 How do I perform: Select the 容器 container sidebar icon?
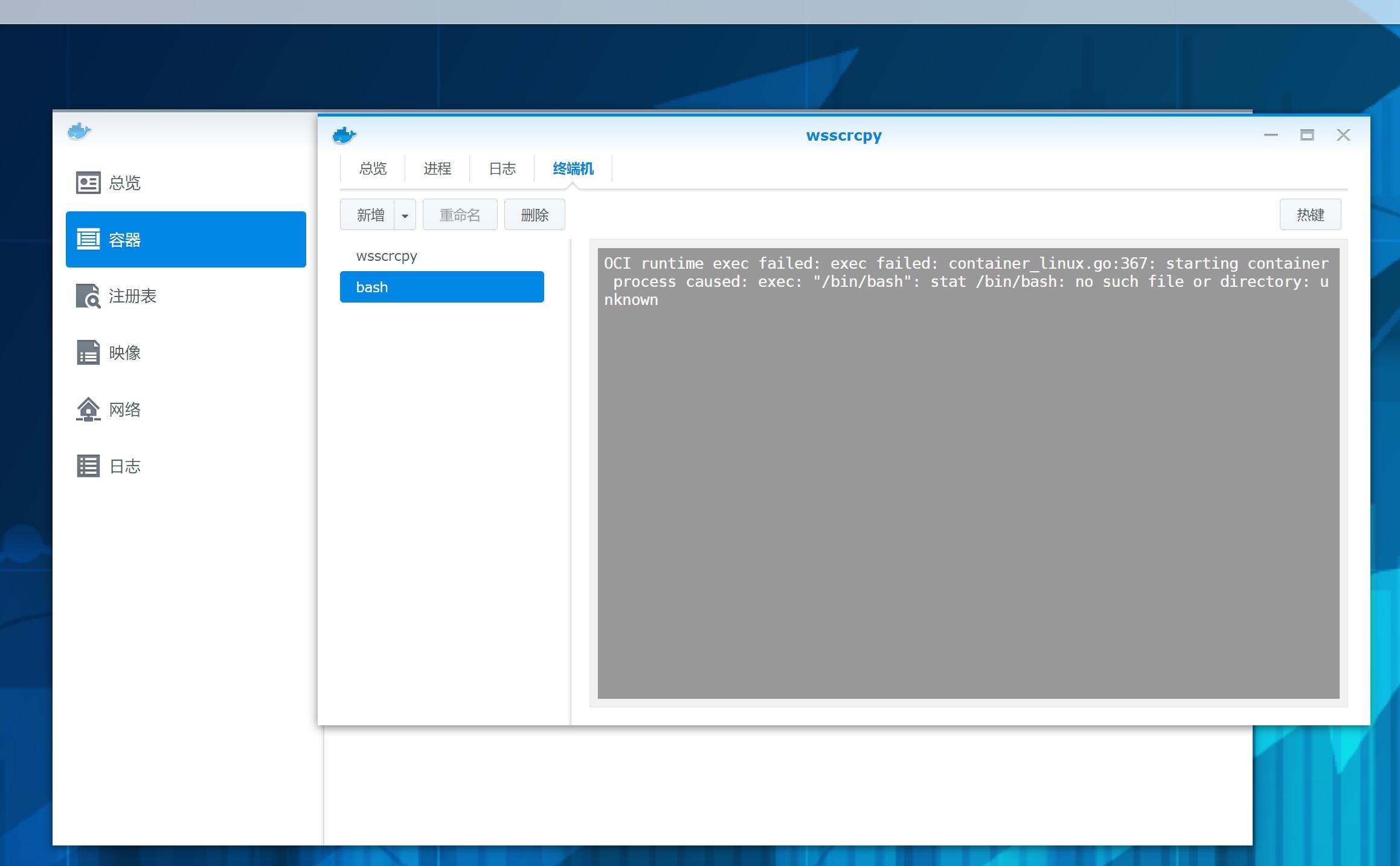pyautogui.click(x=88, y=239)
